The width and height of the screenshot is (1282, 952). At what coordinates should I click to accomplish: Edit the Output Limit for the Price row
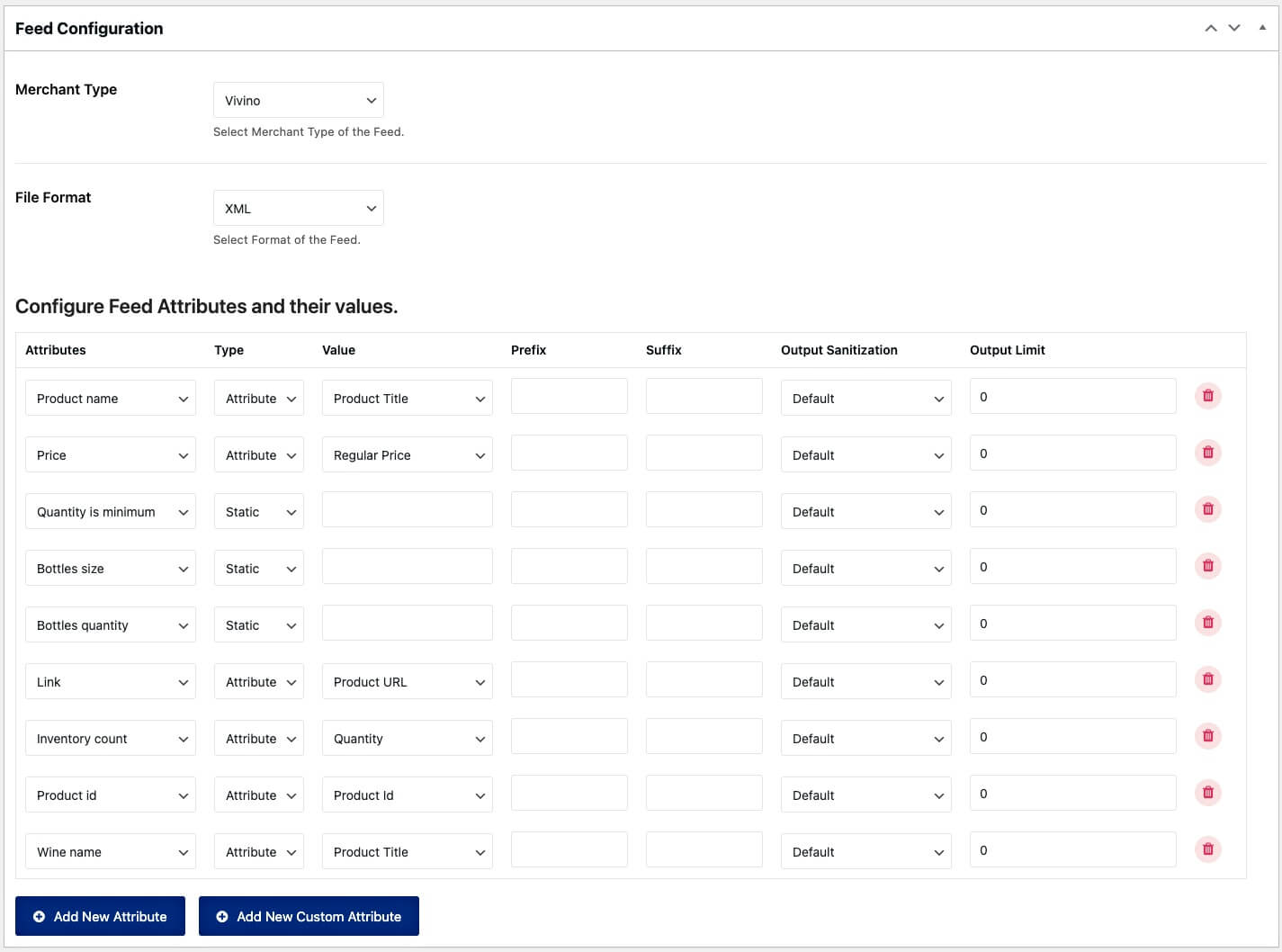click(x=1072, y=453)
